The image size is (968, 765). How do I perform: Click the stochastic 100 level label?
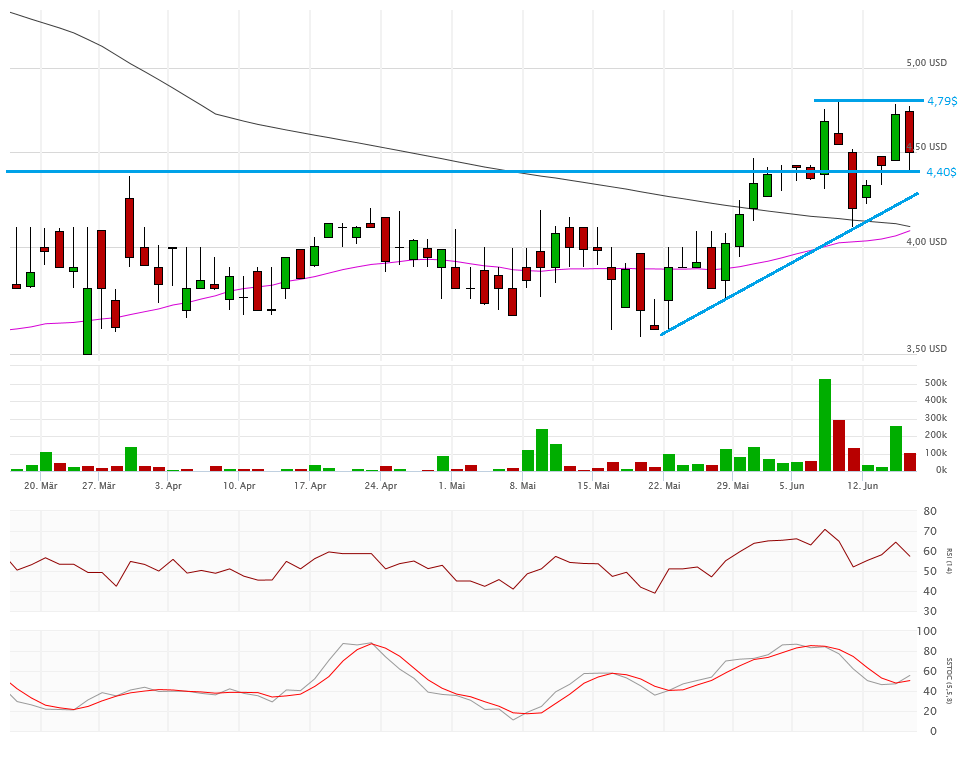[930, 632]
